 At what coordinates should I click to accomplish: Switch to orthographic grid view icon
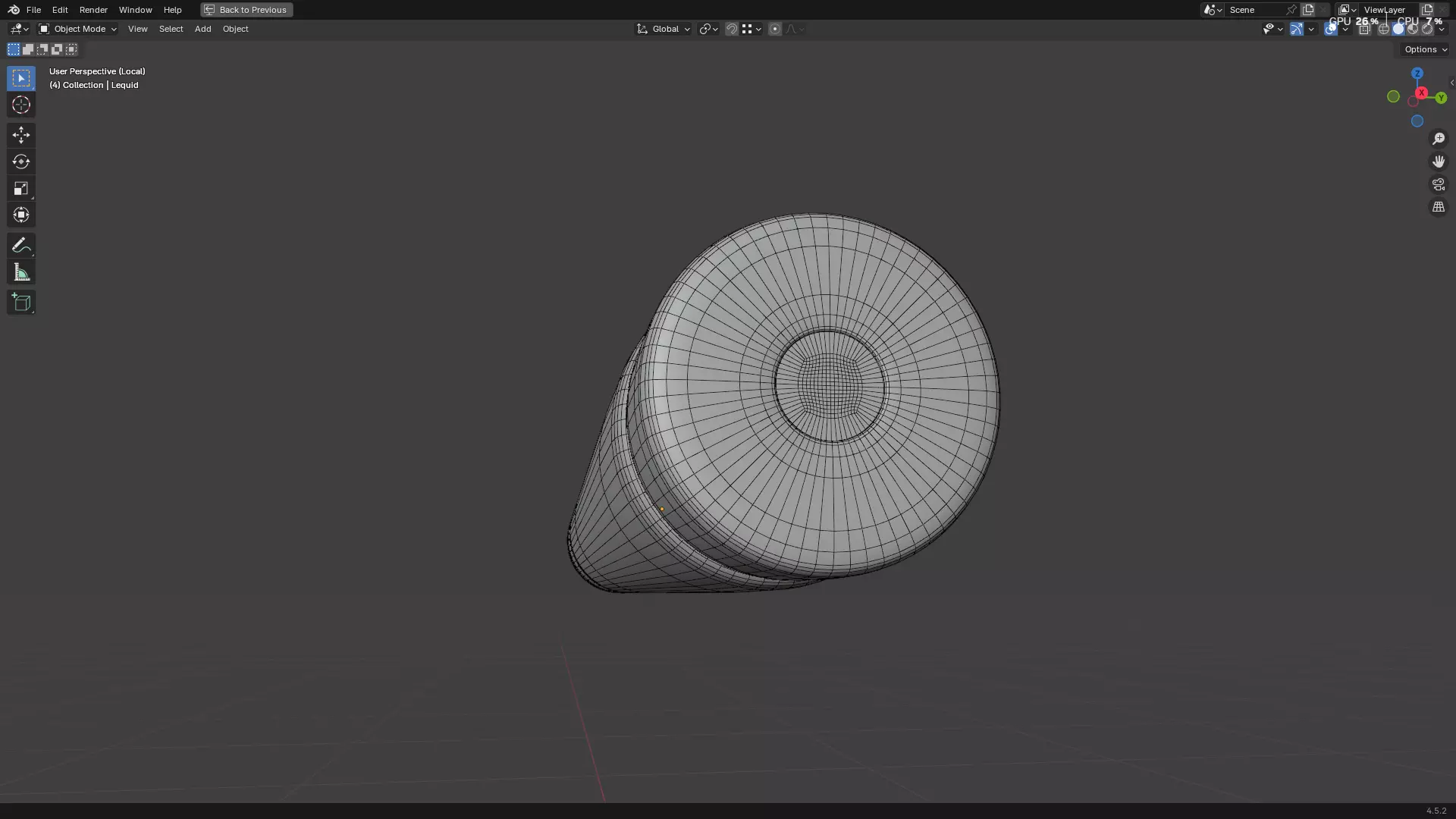click(1438, 207)
